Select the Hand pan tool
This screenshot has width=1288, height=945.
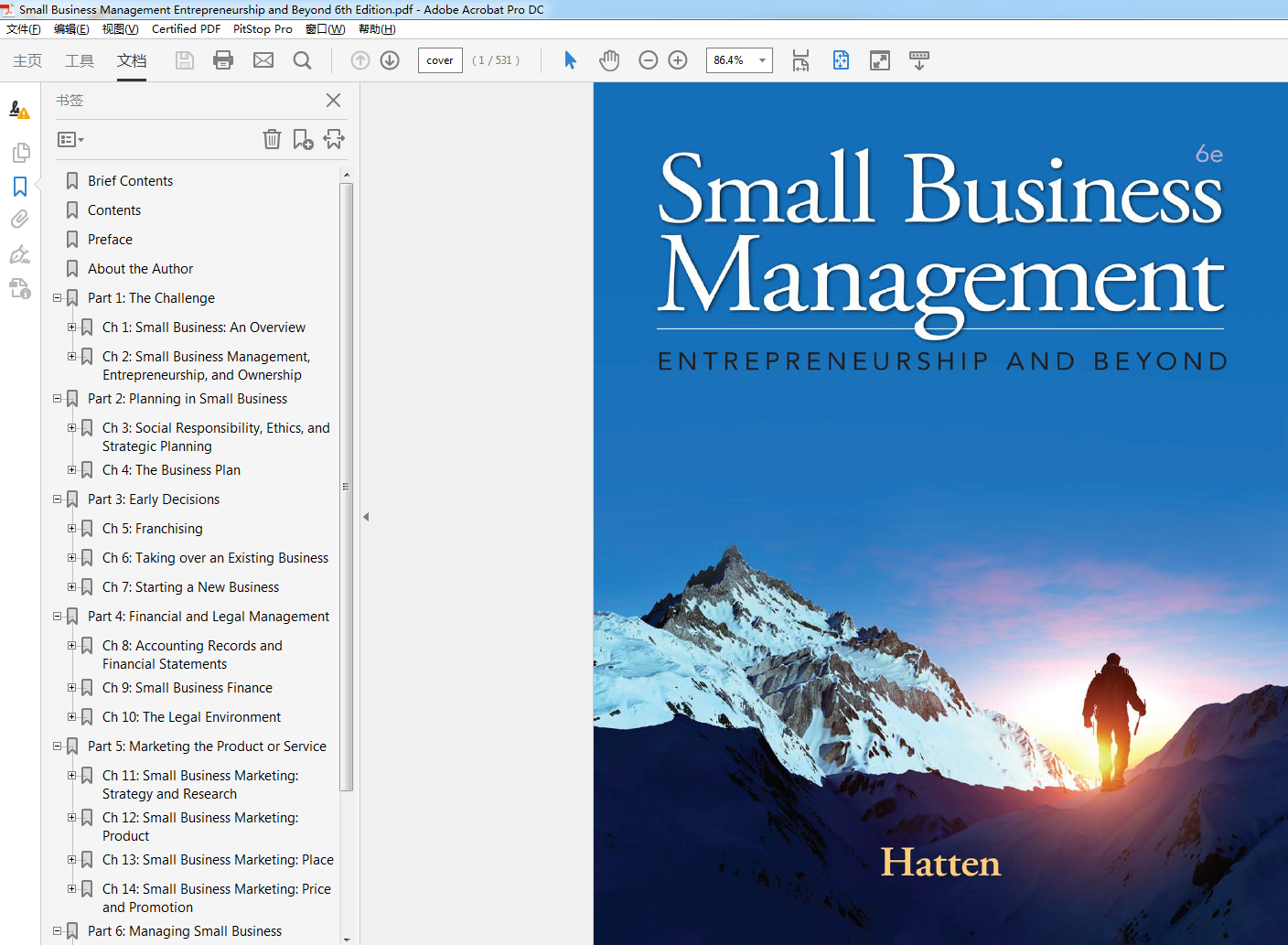609,60
